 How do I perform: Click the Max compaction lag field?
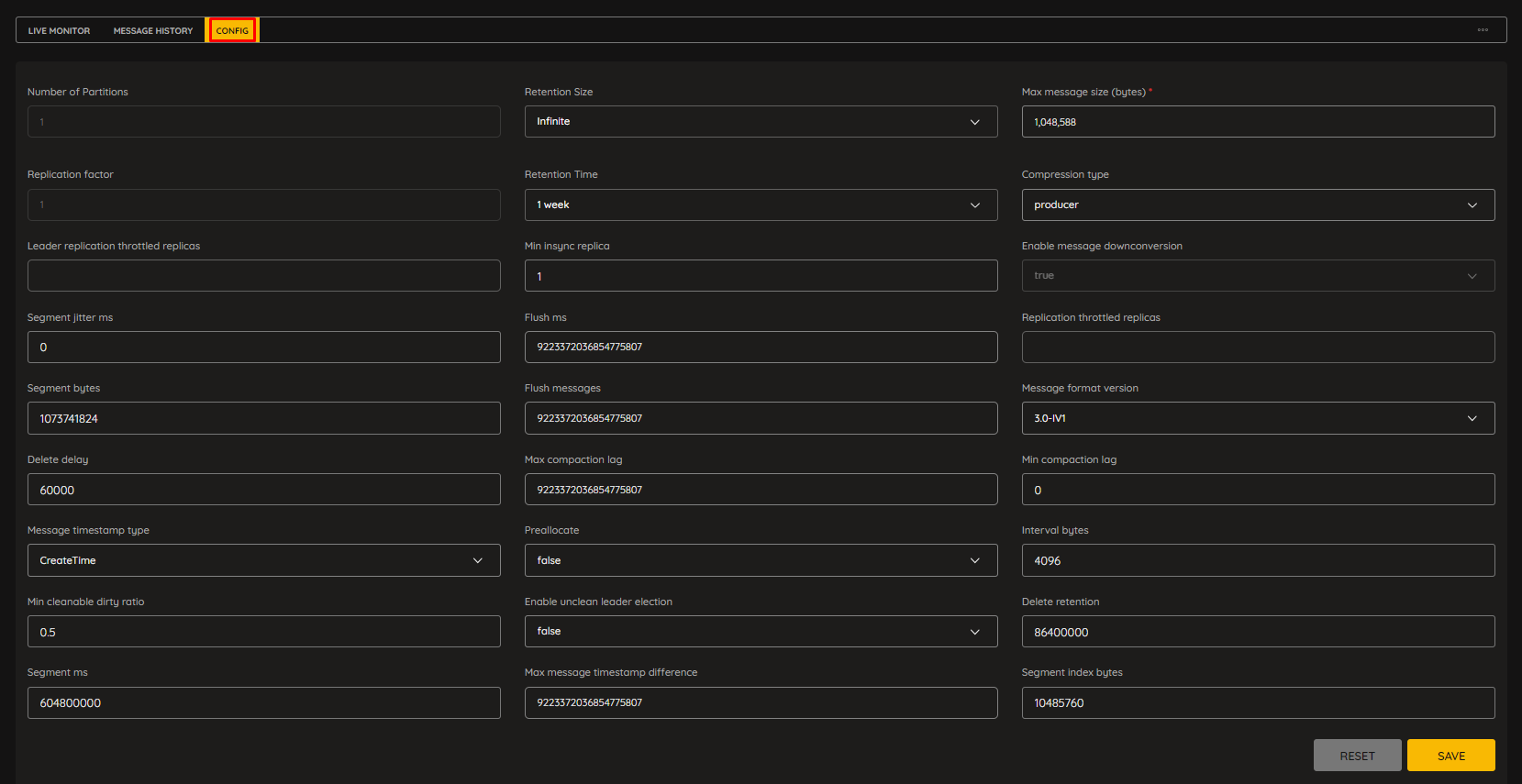pyautogui.click(x=761, y=490)
